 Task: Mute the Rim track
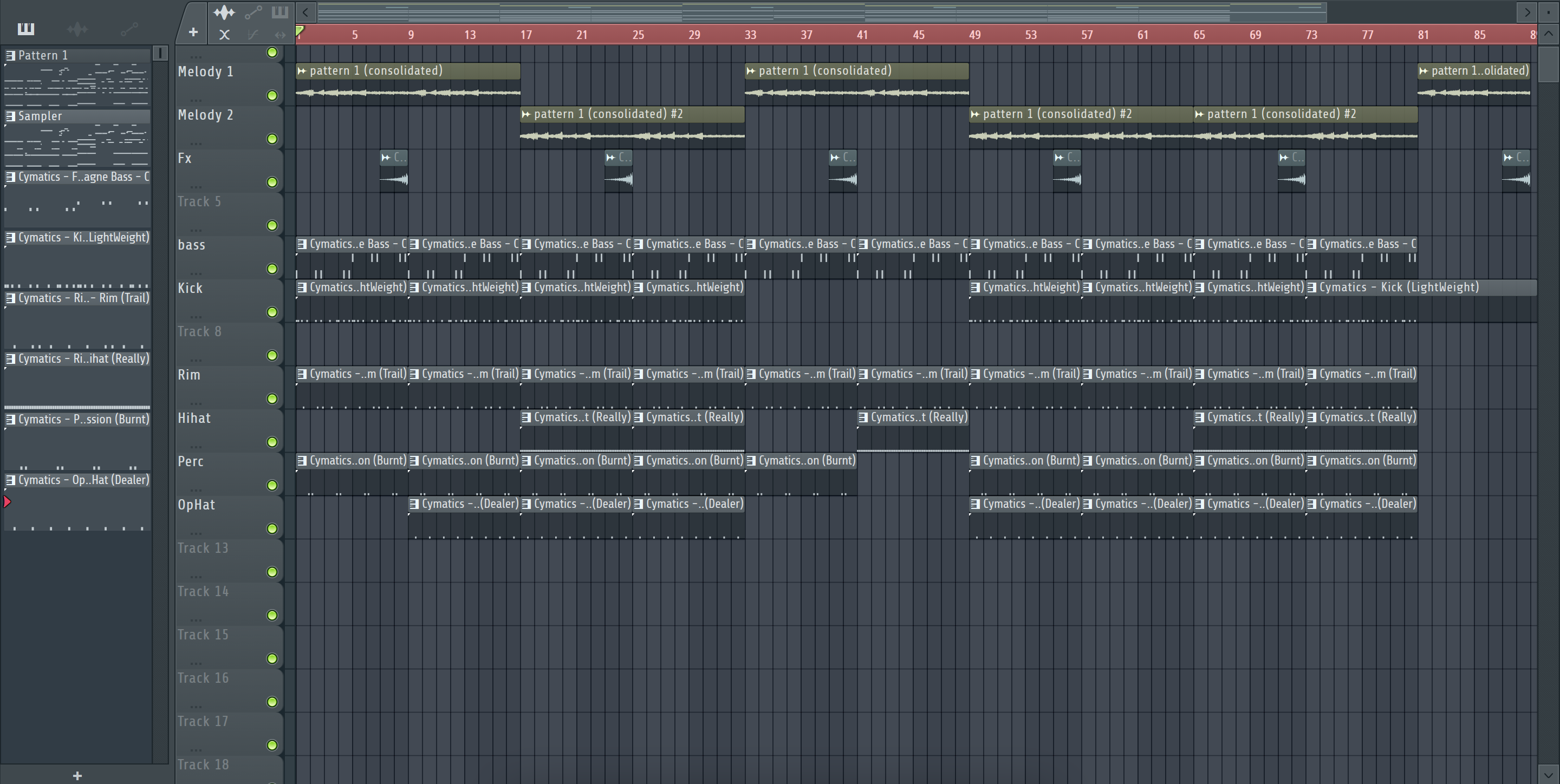[272, 399]
